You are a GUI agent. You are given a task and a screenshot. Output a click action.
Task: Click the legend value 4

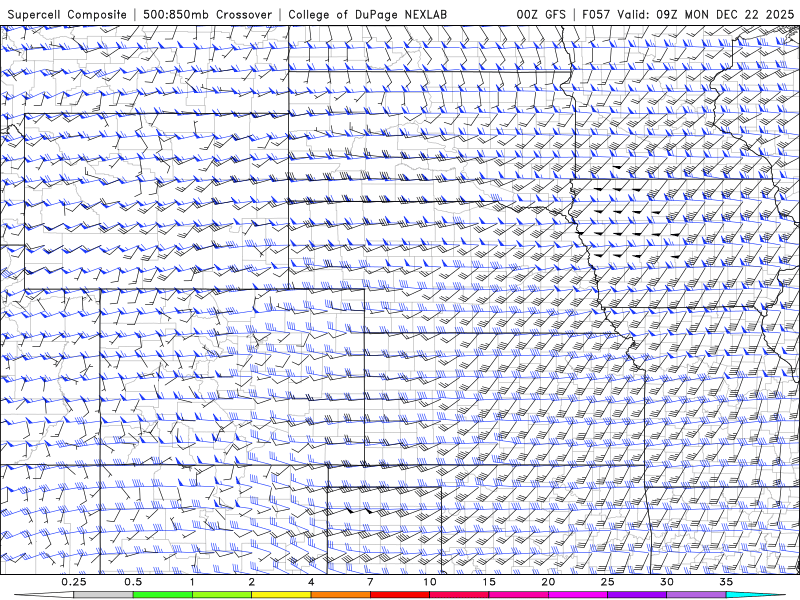tap(311, 582)
